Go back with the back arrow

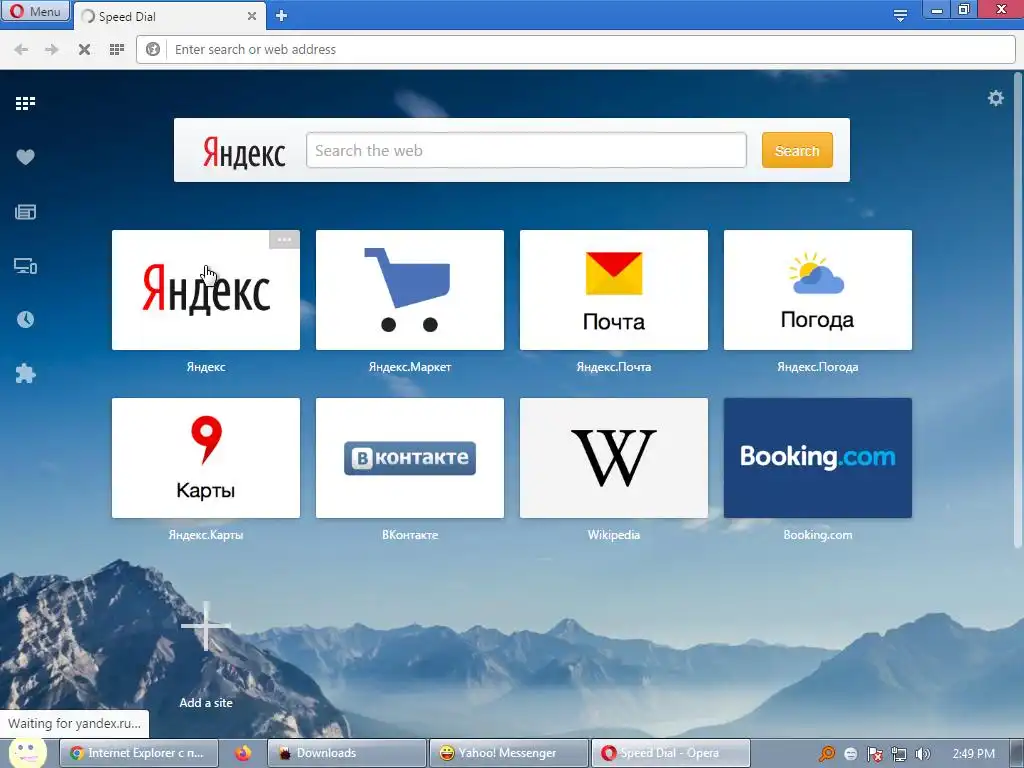point(21,50)
